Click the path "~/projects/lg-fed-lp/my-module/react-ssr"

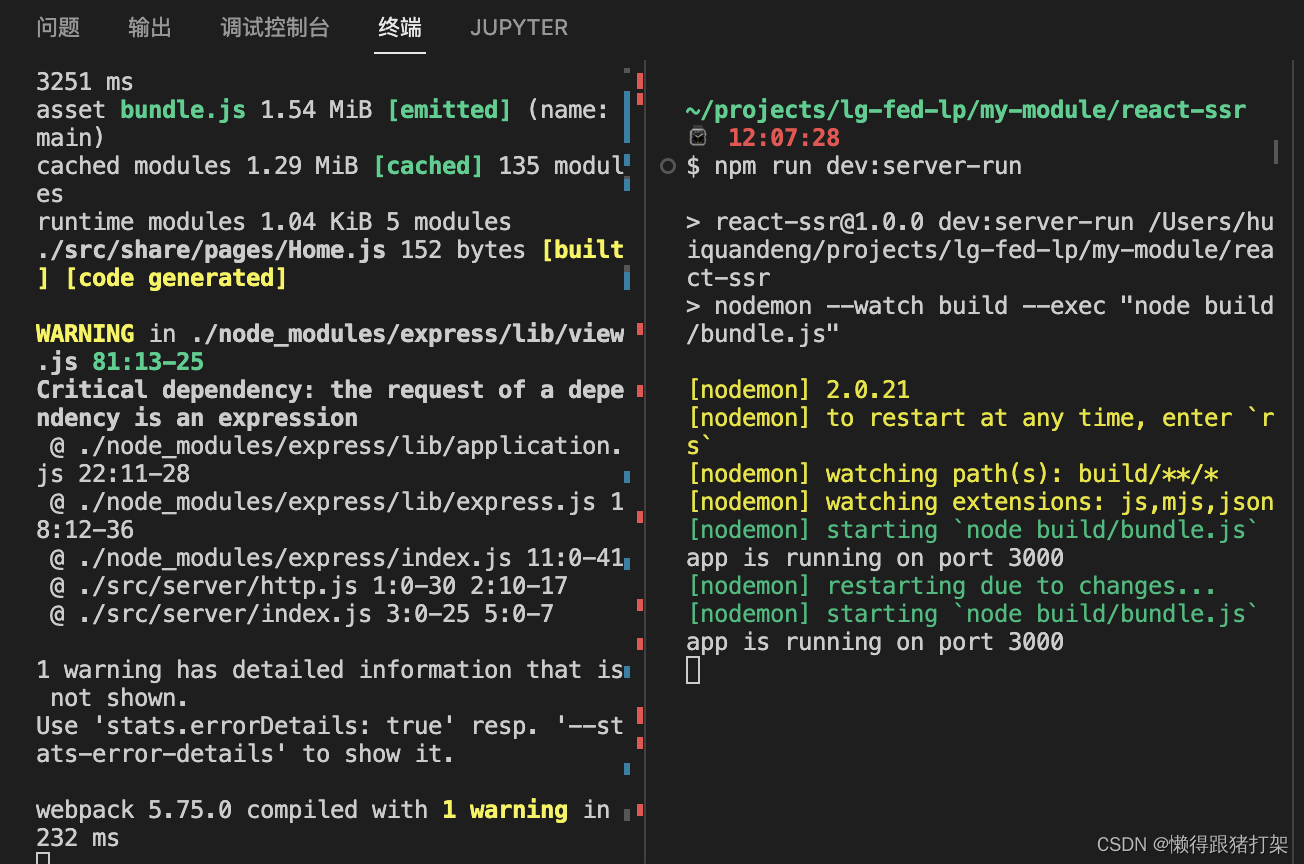tap(966, 110)
